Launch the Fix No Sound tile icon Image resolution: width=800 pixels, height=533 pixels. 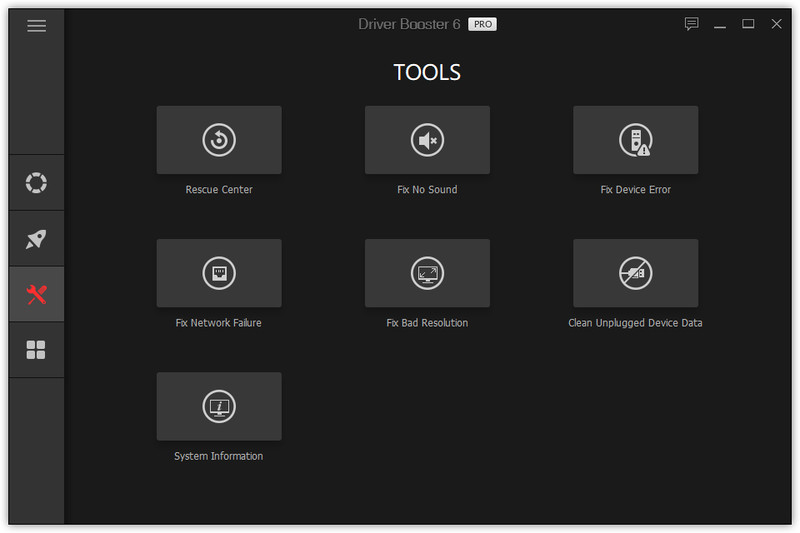(428, 140)
